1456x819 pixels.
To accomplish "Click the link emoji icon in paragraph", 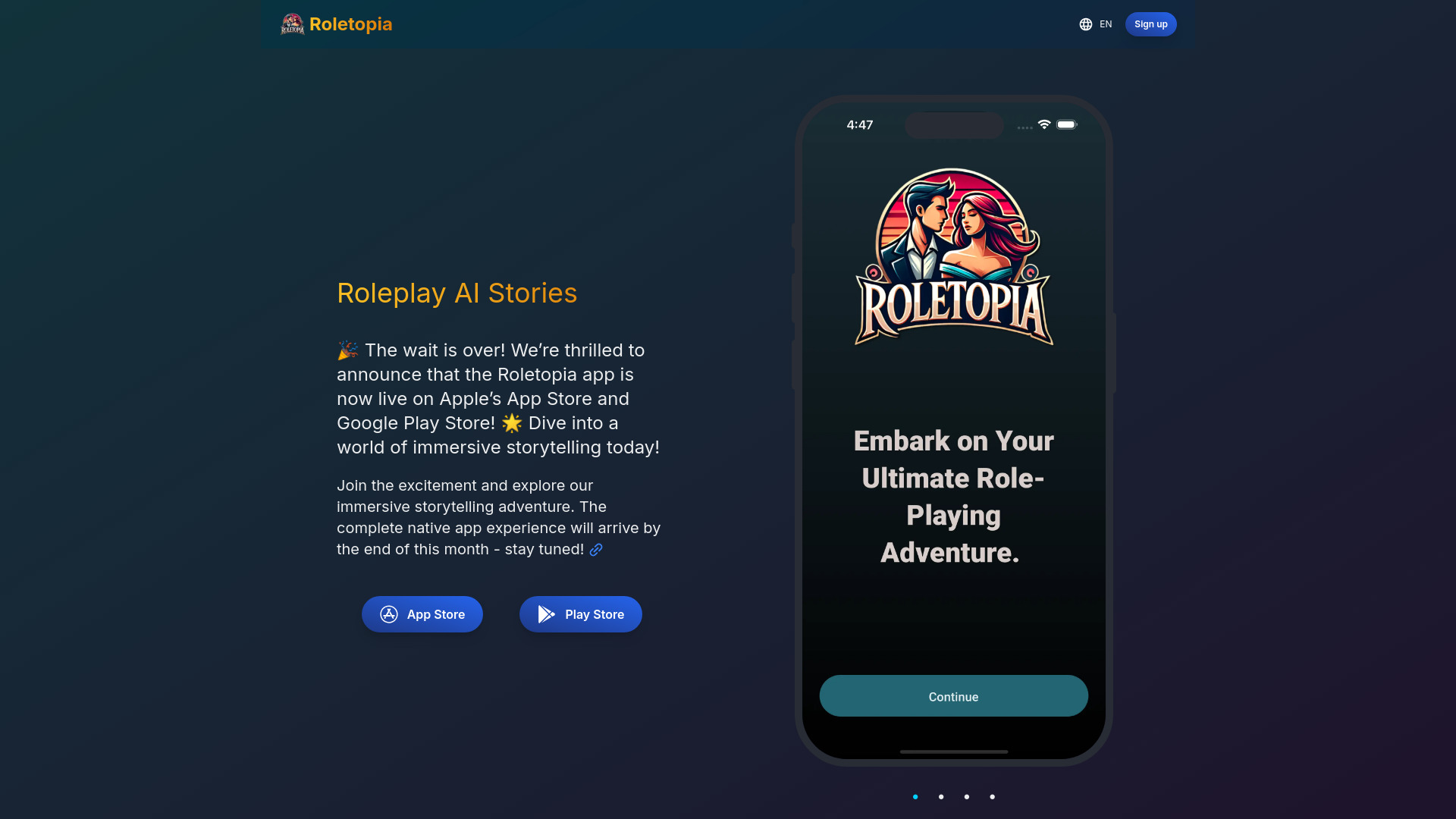I will coord(596,549).
